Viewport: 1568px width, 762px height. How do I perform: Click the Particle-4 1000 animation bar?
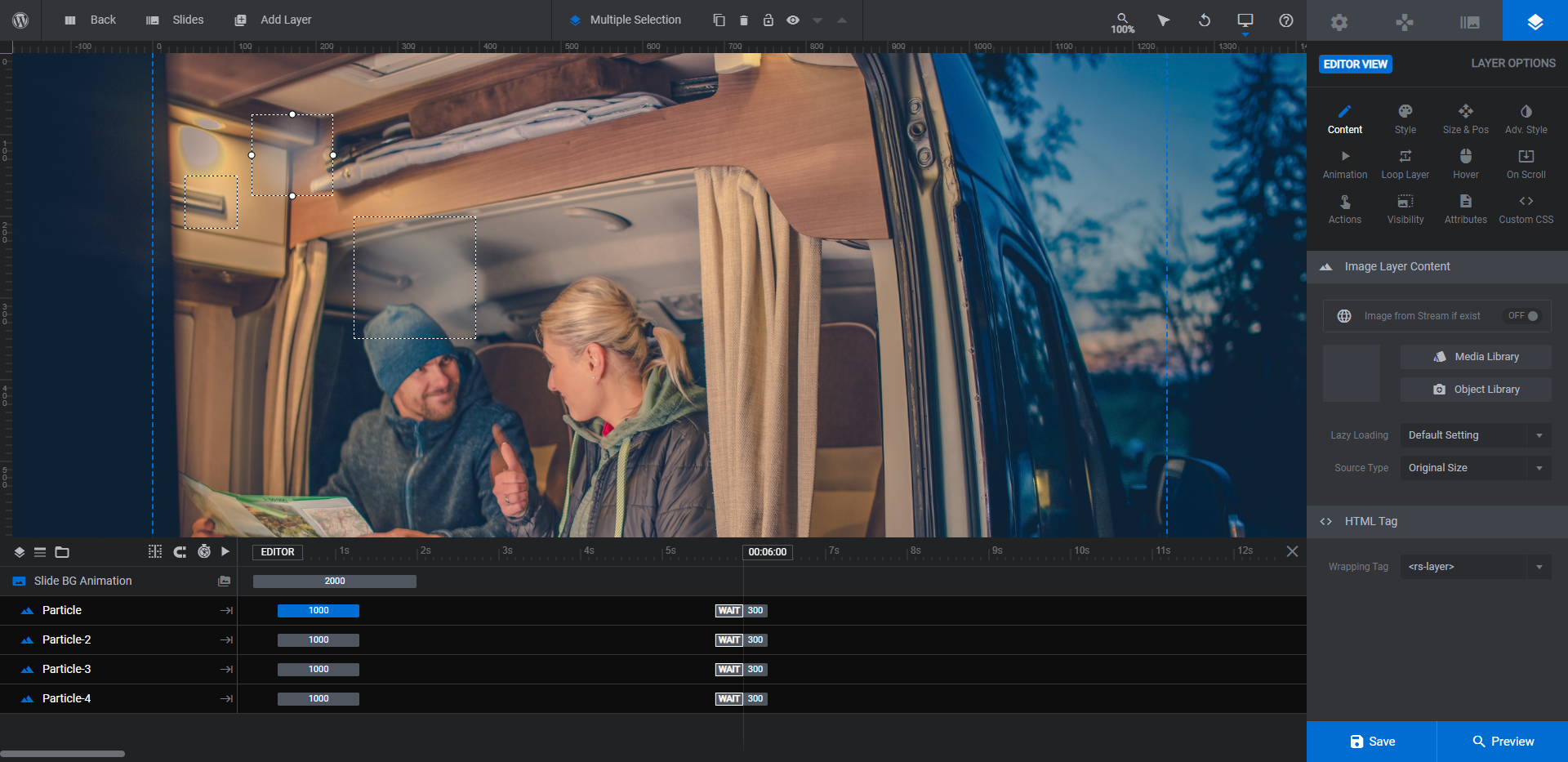[x=318, y=699]
